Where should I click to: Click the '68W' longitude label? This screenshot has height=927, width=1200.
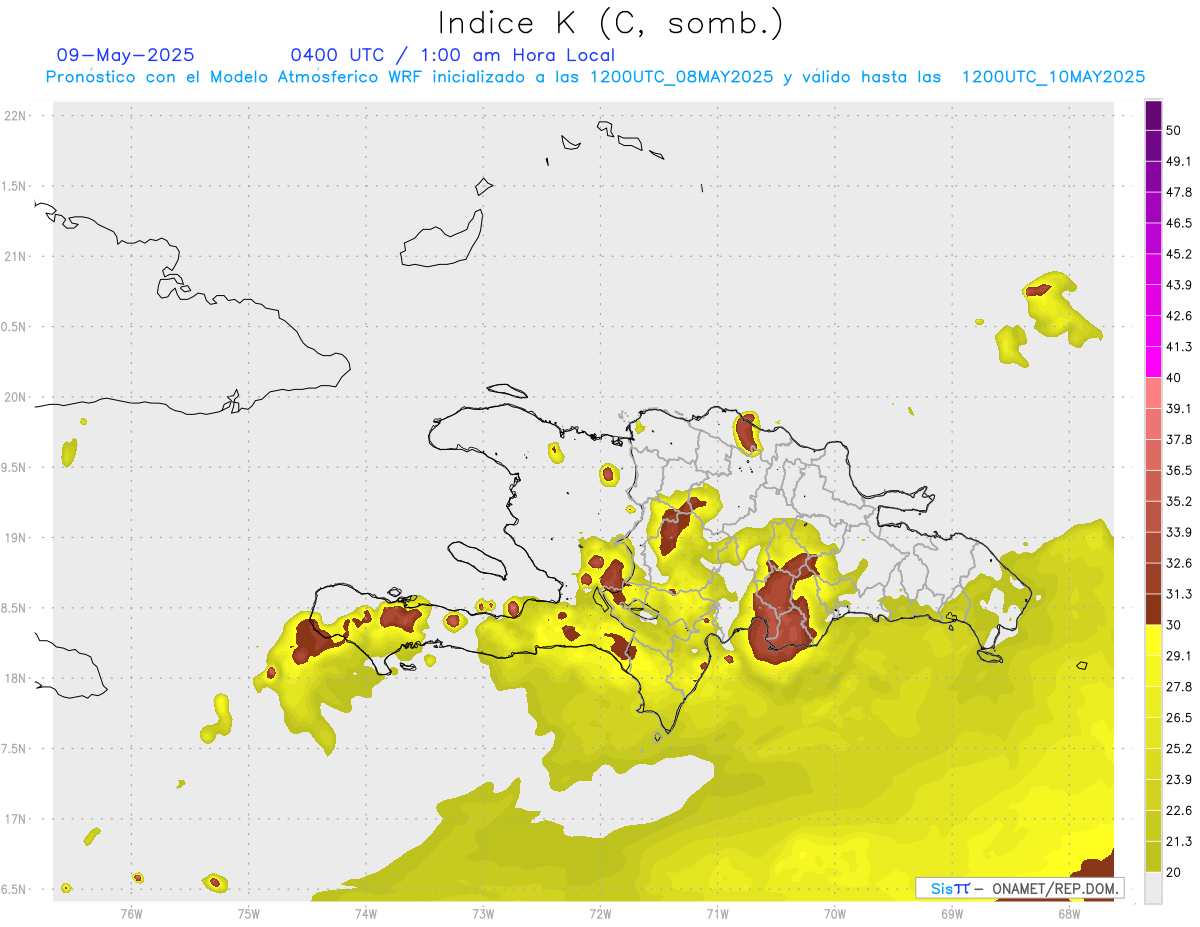(x=1069, y=913)
